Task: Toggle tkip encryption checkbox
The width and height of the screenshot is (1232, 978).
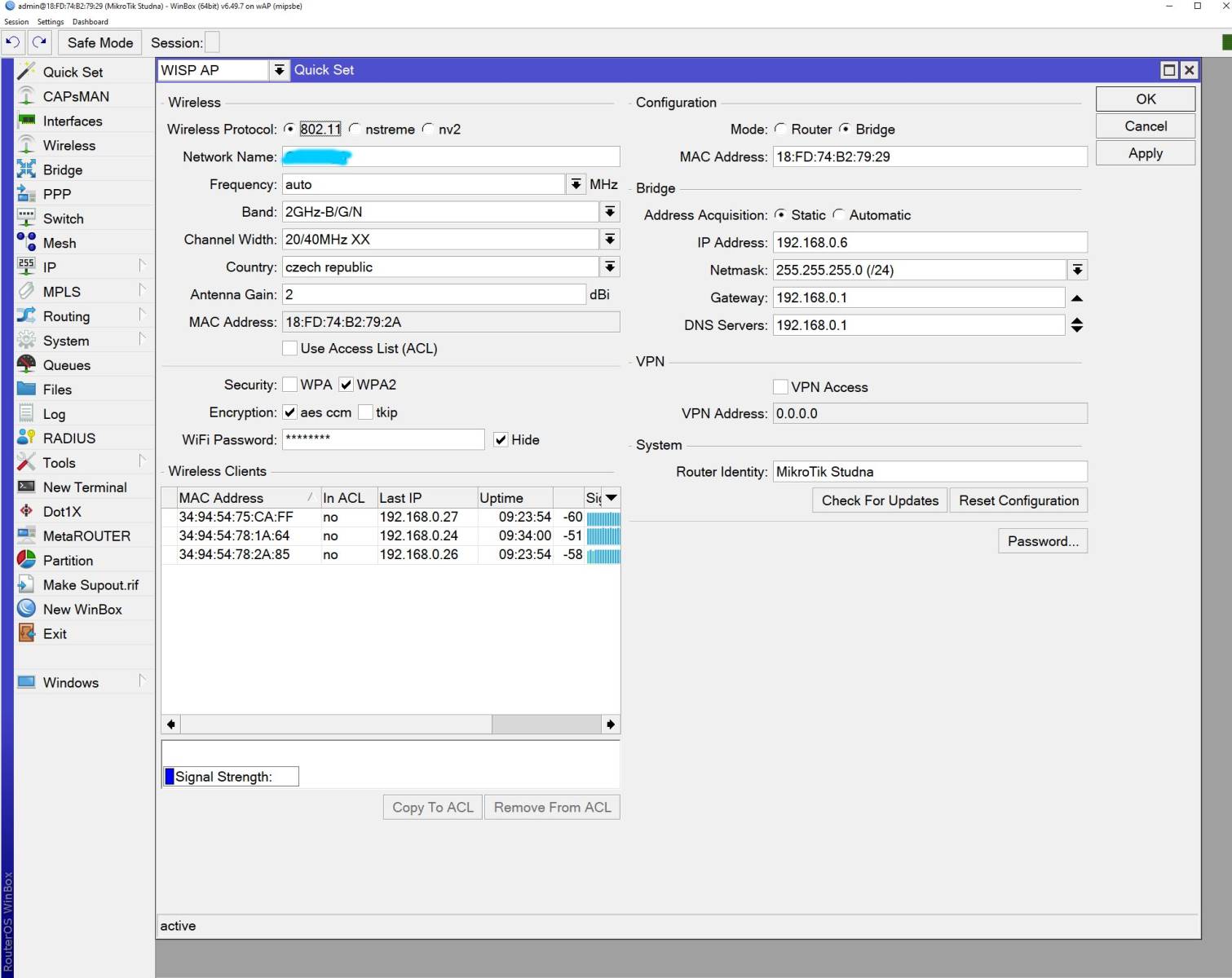Action: pyautogui.click(x=365, y=412)
